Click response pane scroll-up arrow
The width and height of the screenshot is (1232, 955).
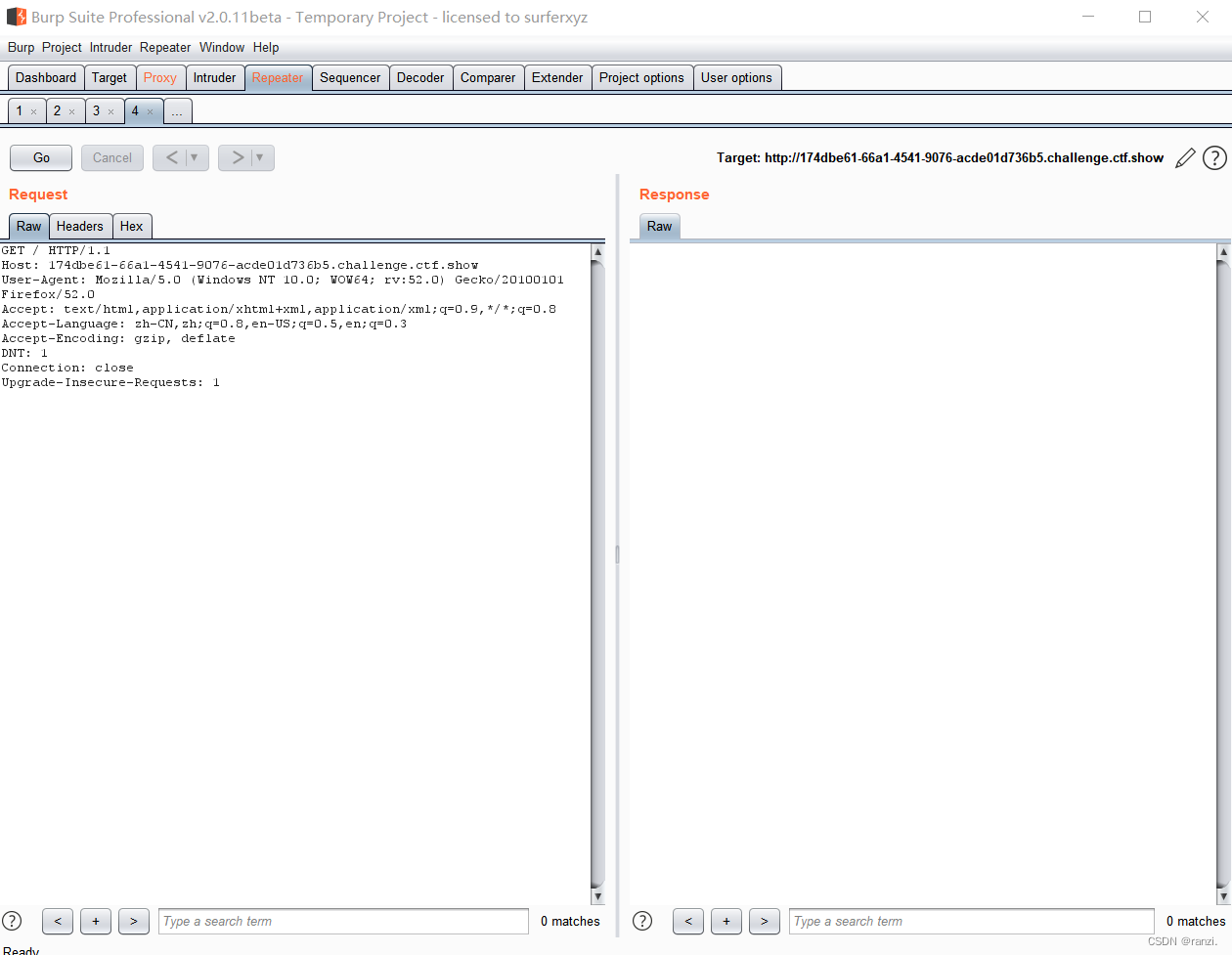point(1223,252)
